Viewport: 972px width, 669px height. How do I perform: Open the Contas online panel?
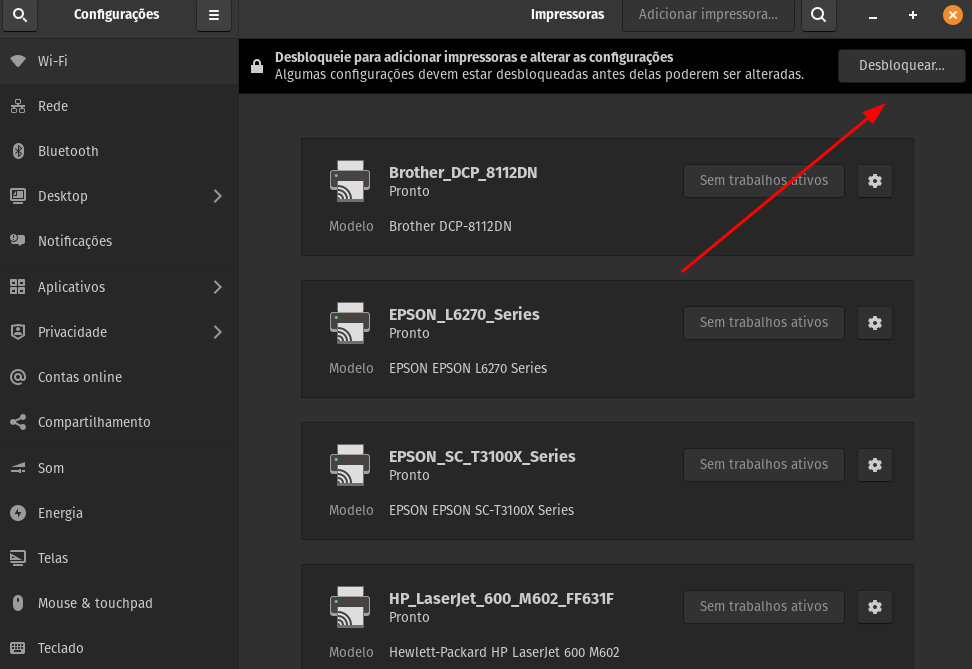point(119,377)
